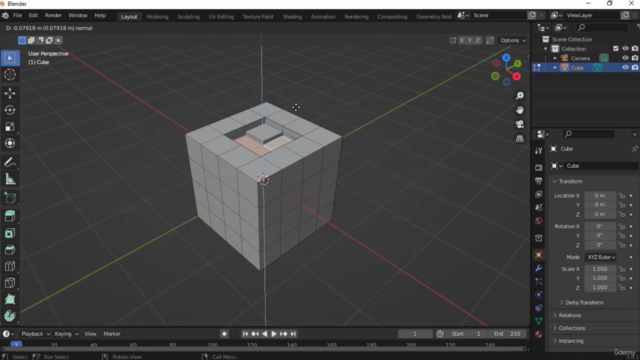
Task: Open the Options dropdown in viewport
Action: (513, 40)
